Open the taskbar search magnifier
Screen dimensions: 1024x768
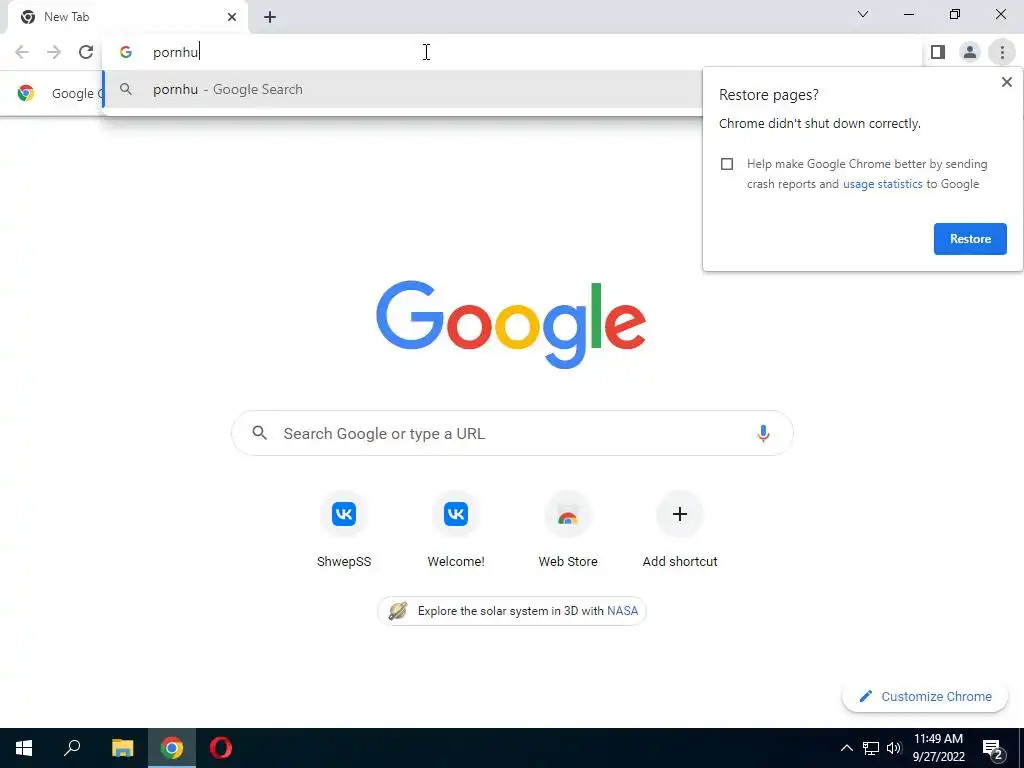point(72,748)
